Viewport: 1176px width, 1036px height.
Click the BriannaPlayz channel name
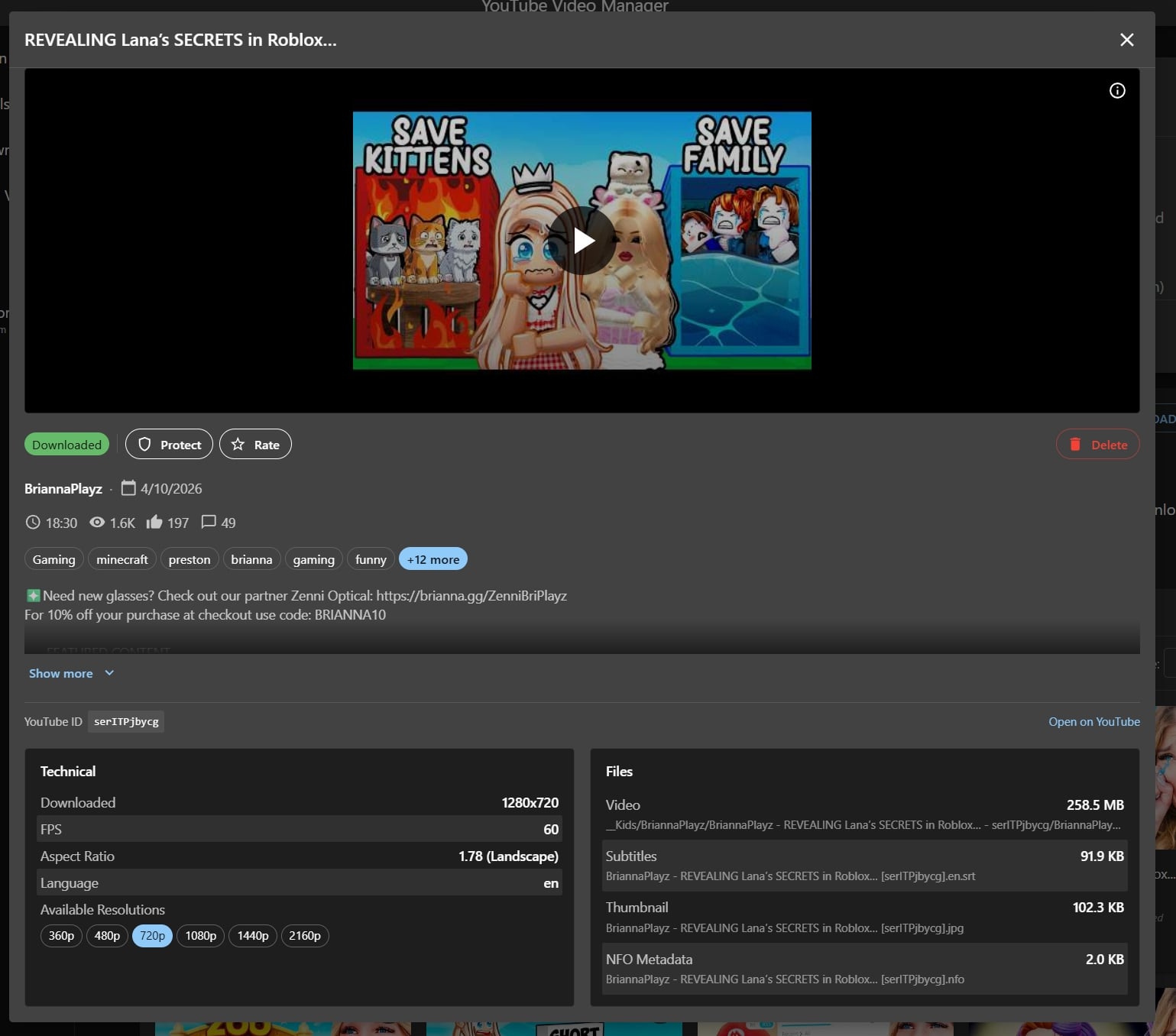point(63,488)
